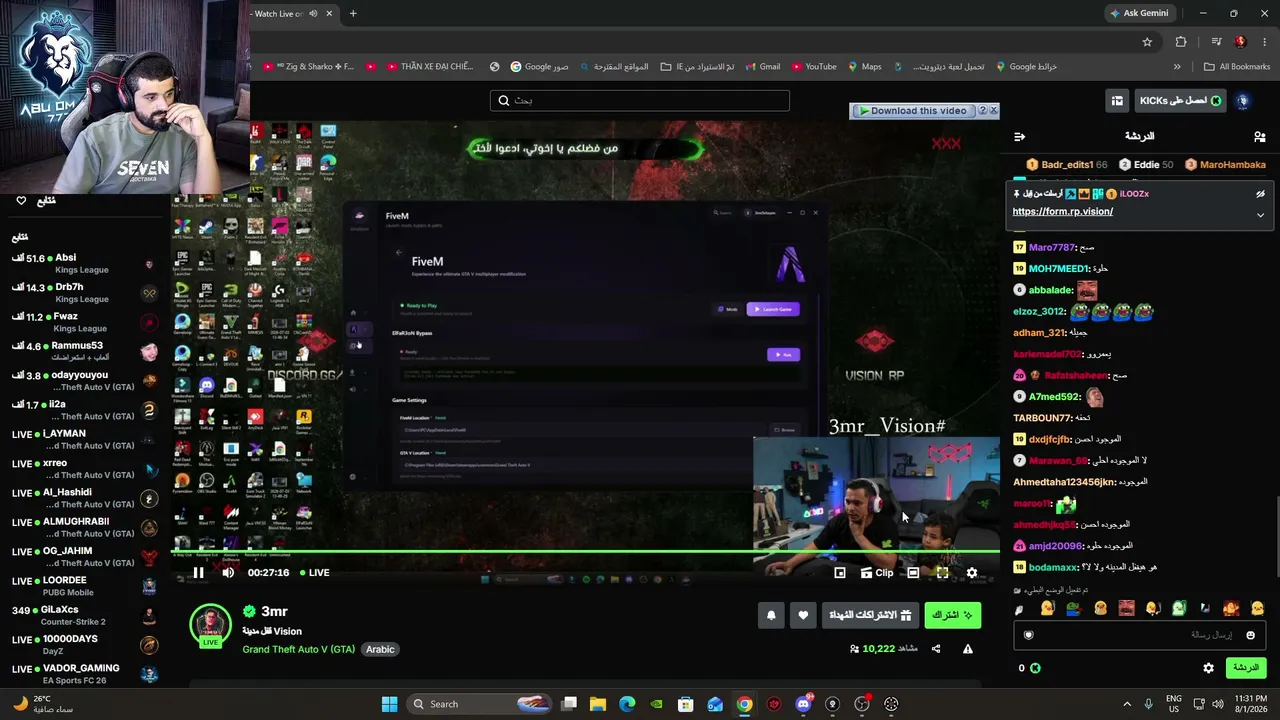Open Fwaz channel in sidebar
Image resolution: width=1280 pixels, height=720 pixels.
(85, 322)
